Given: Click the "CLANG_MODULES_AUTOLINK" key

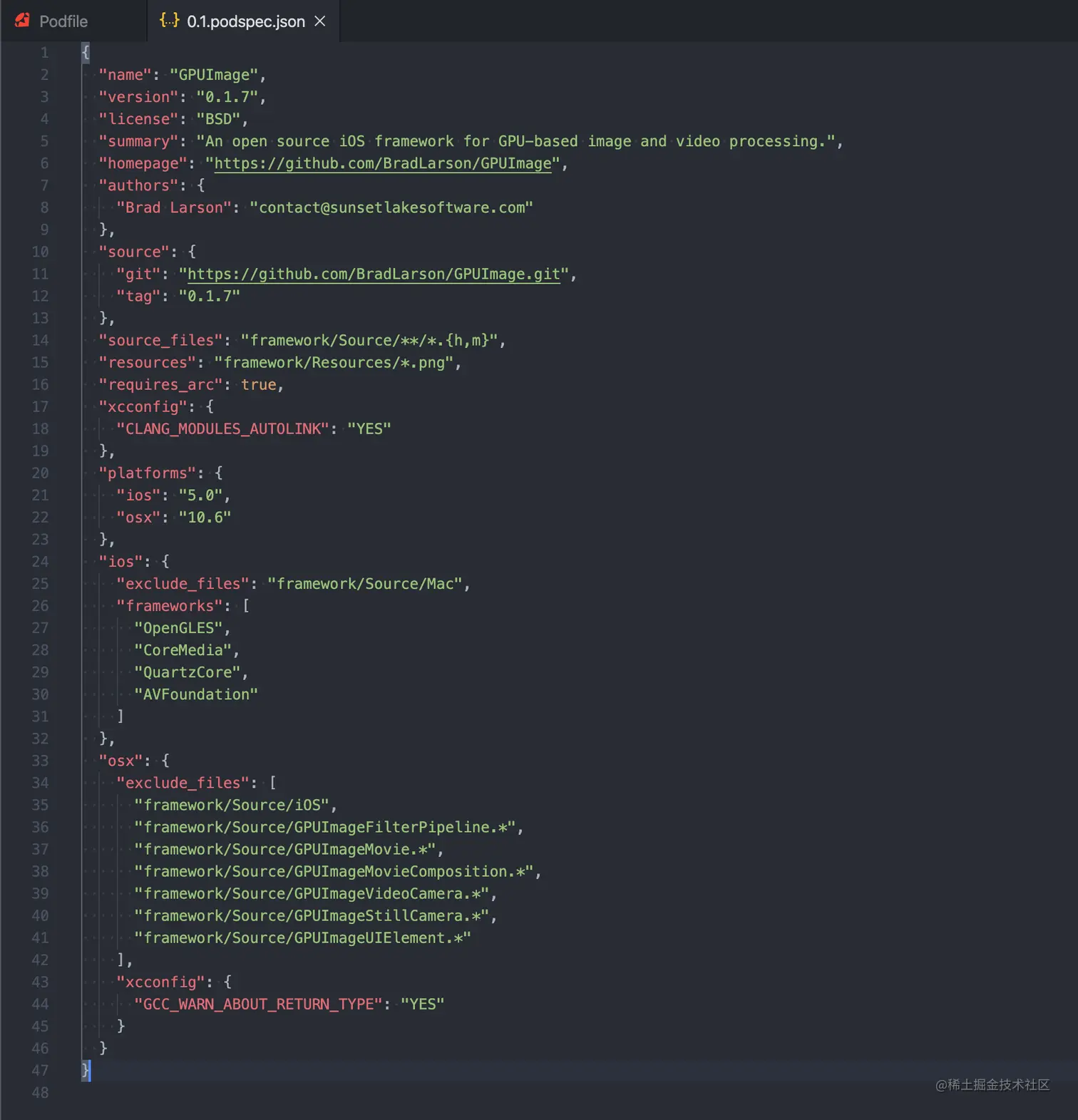Looking at the screenshot, I should [x=222, y=428].
